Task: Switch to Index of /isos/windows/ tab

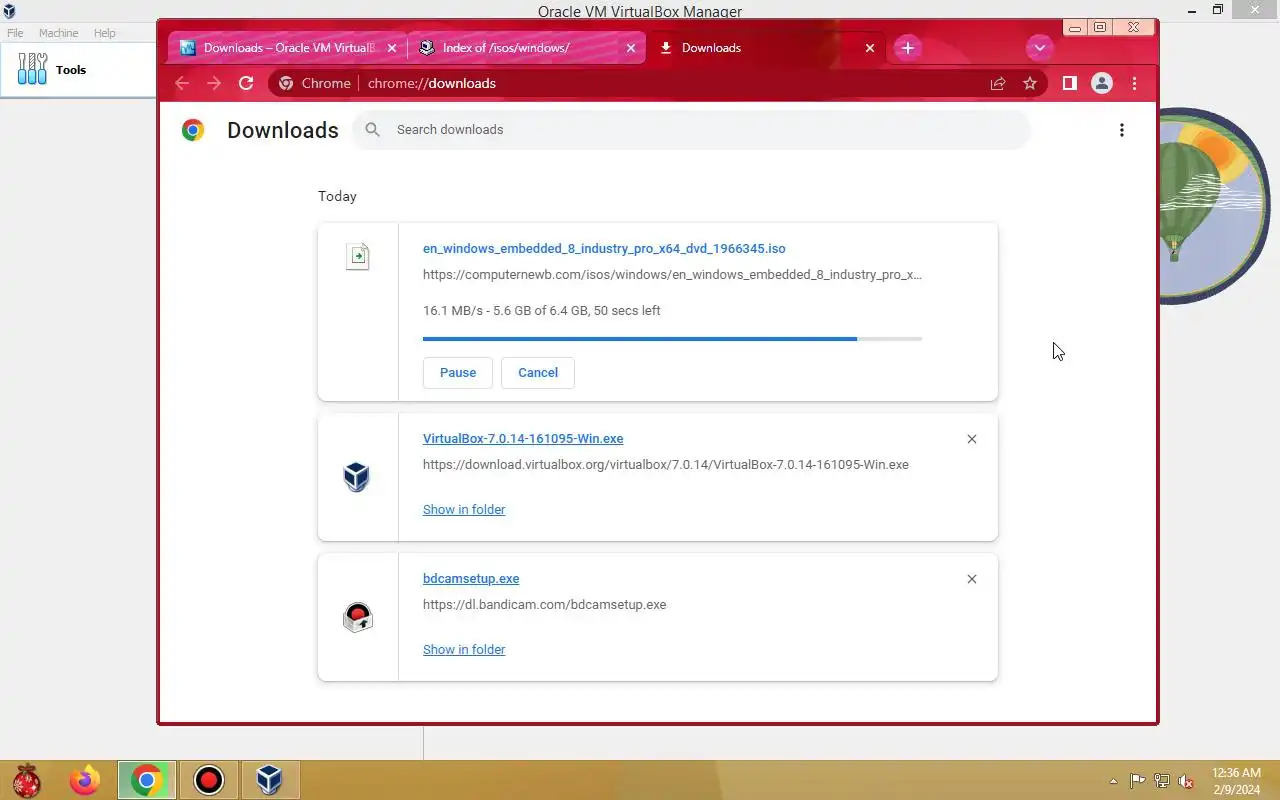Action: pyautogui.click(x=526, y=48)
